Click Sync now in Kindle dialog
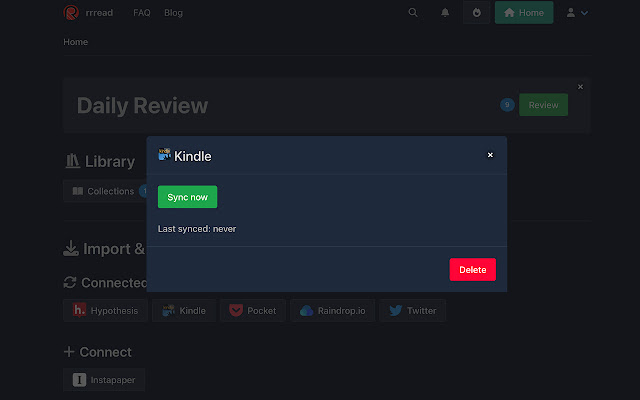 click(187, 197)
